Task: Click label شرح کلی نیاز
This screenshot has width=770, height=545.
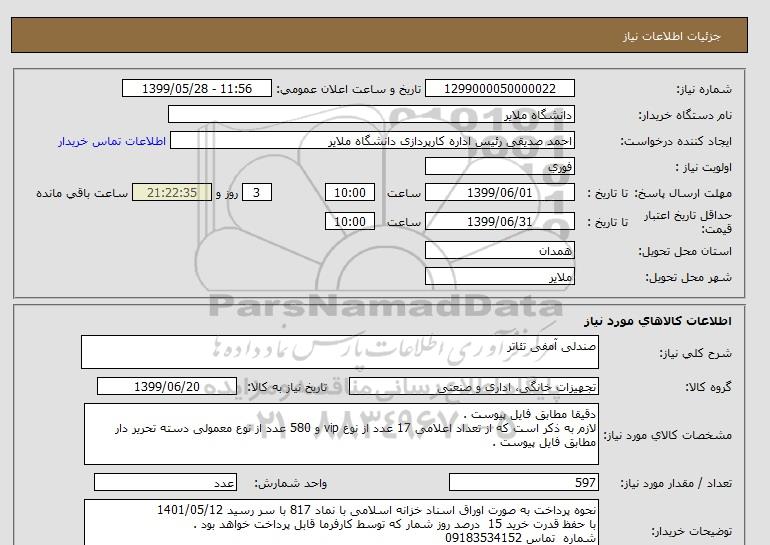Action: tap(695, 353)
